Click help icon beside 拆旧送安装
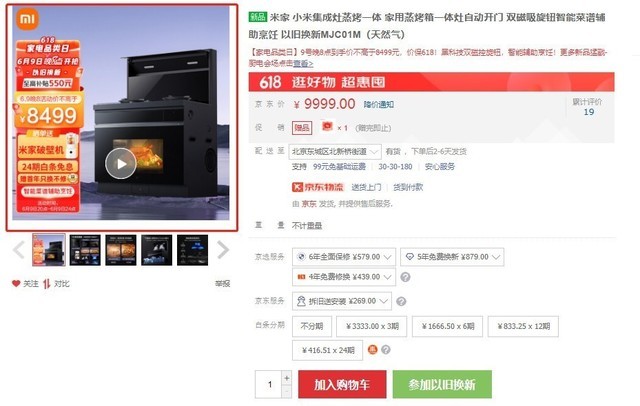This screenshot has width=640, height=406. click(401, 301)
